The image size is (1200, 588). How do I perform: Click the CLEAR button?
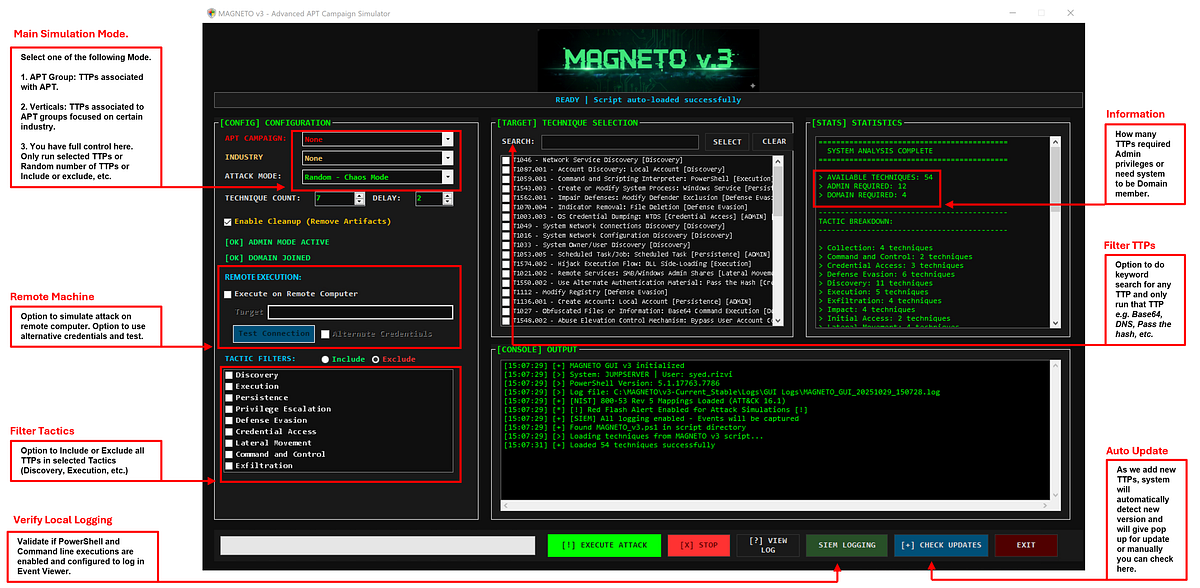point(774,142)
